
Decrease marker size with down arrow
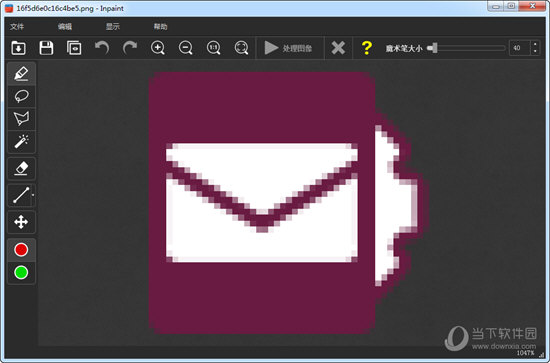[535, 52]
